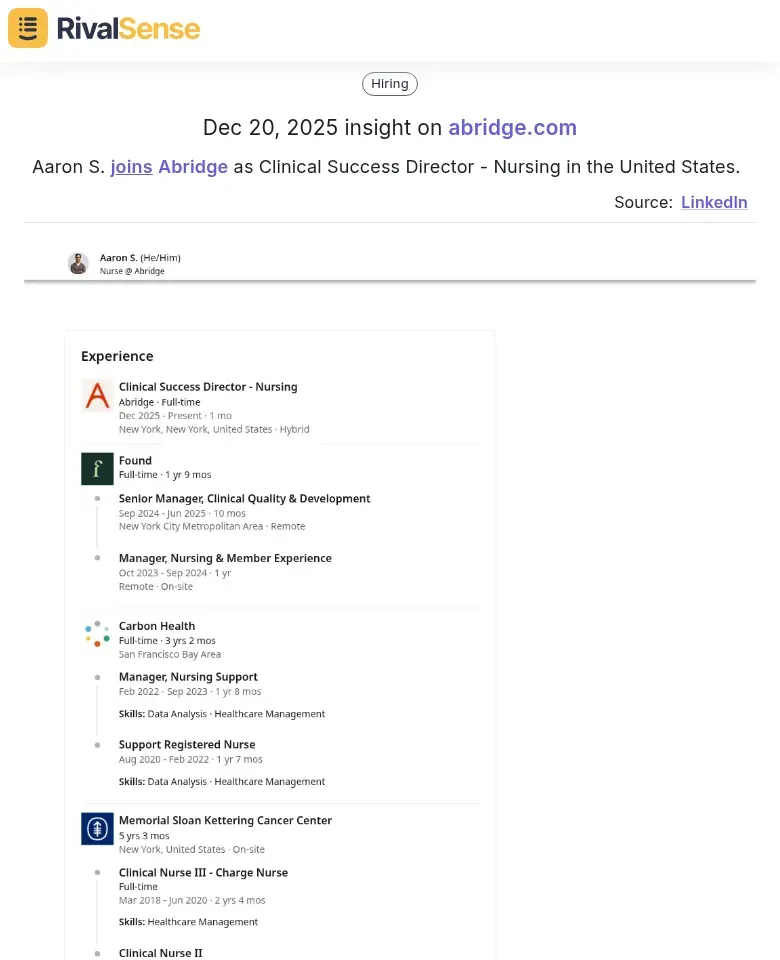Select the Carbon Health dotted logo
The image size is (780, 960).
click(97, 632)
